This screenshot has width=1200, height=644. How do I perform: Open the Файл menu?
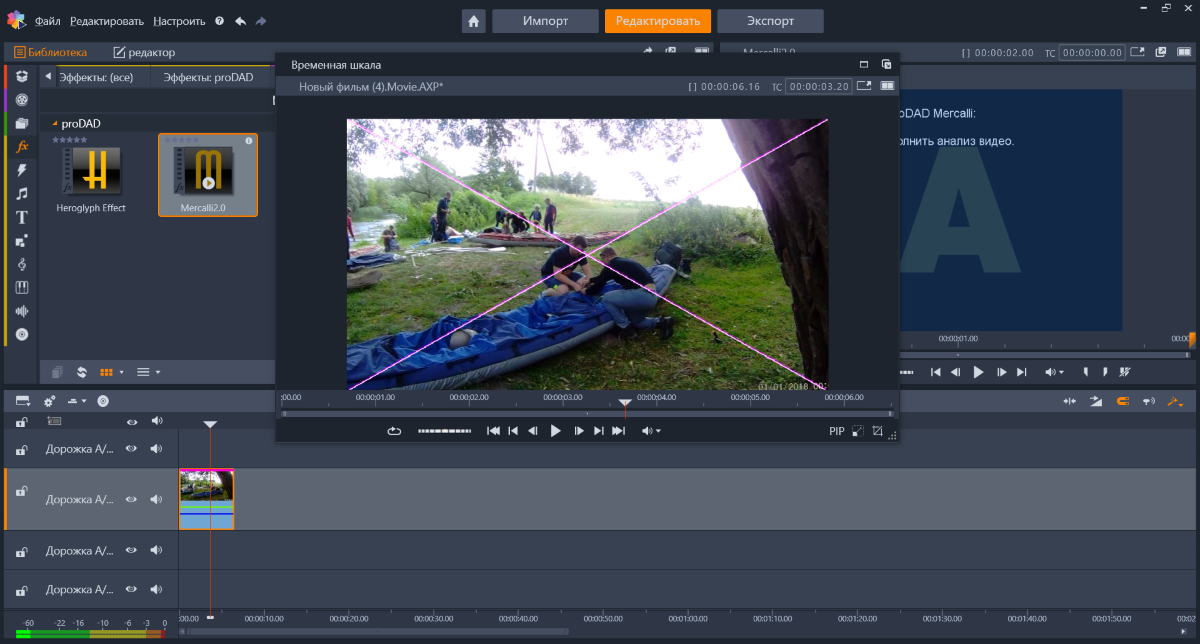[47, 21]
